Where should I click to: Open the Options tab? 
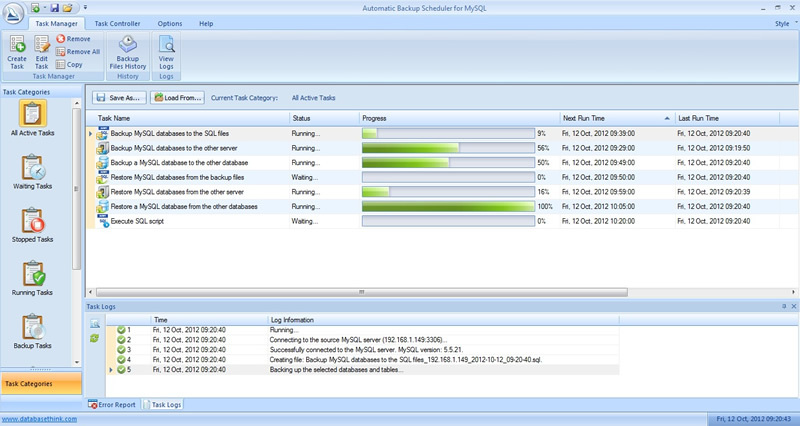[x=170, y=23]
